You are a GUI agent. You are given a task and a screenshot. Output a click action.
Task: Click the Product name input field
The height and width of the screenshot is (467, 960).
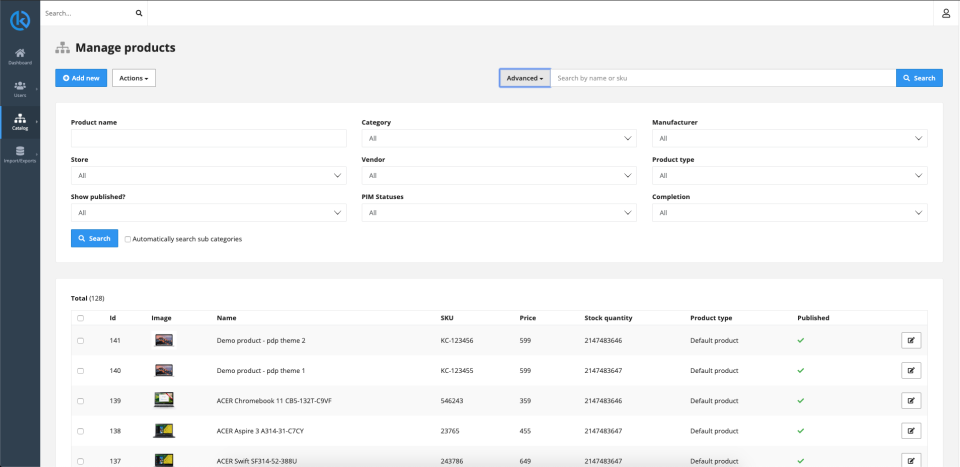208,138
